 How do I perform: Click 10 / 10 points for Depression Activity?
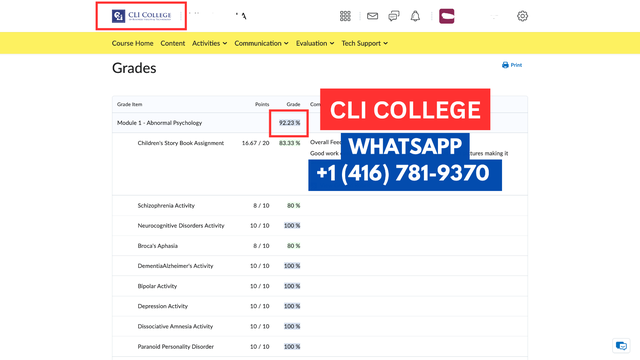pyautogui.click(x=260, y=306)
